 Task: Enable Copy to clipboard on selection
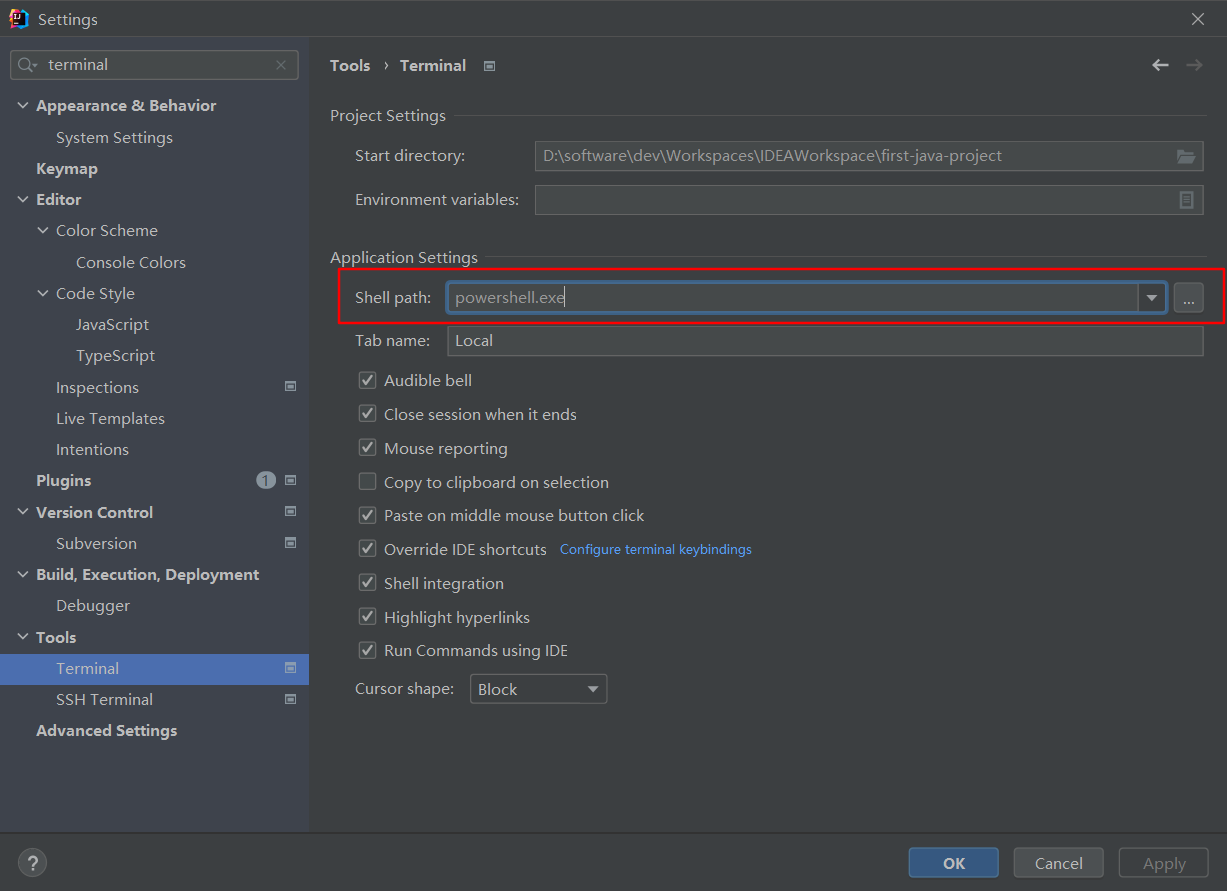tap(367, 482)
